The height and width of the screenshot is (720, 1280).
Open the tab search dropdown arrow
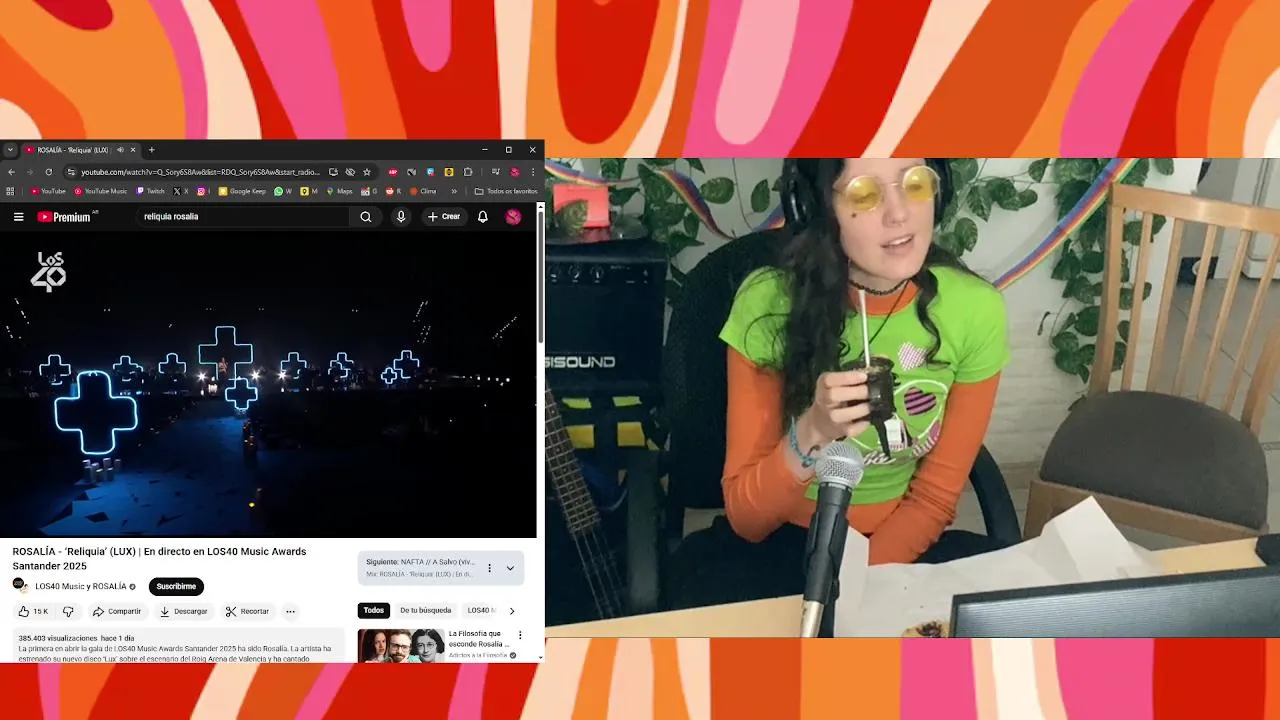click(x=10, y=150)
